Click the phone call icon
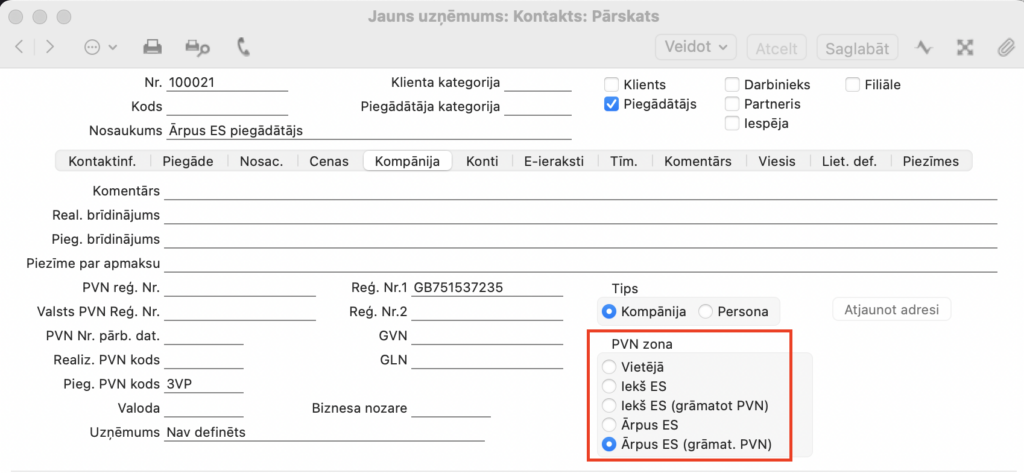The image size is (1024, 473). coord(243,47)
